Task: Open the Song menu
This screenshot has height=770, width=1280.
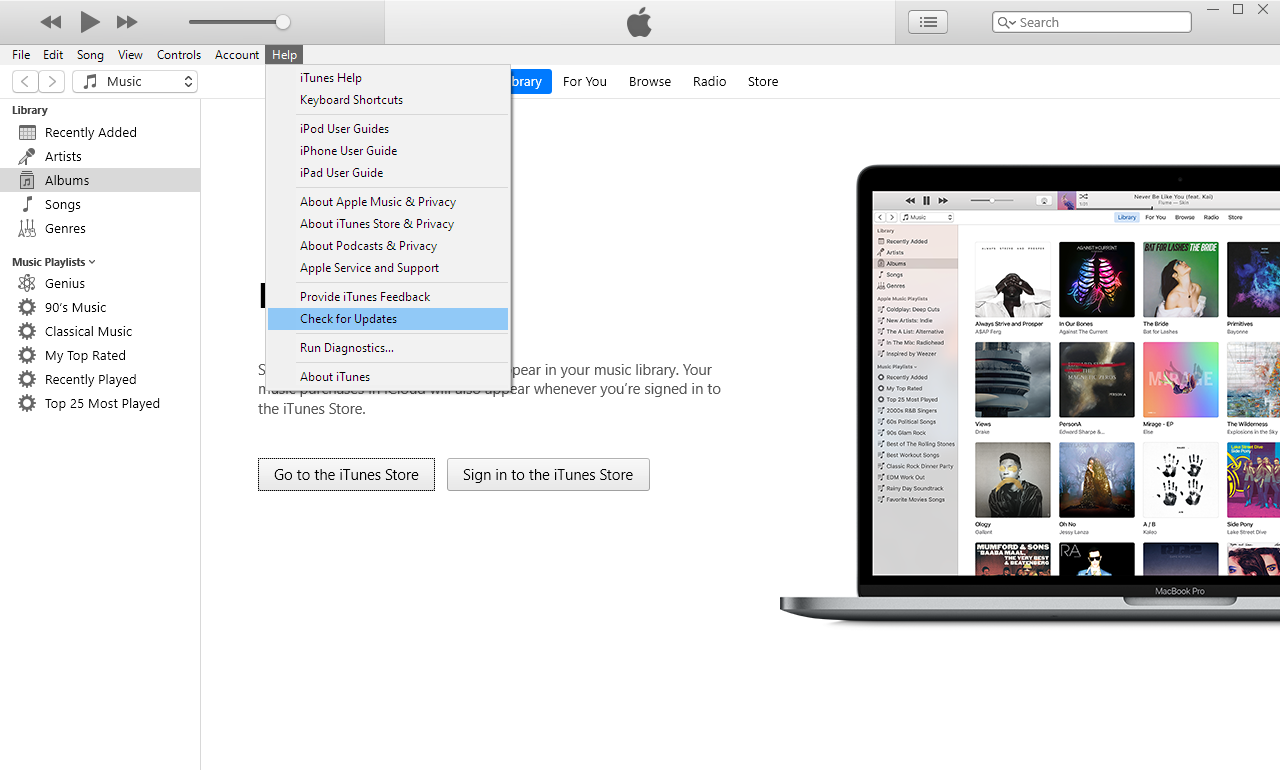Action: tap(90, 55)
